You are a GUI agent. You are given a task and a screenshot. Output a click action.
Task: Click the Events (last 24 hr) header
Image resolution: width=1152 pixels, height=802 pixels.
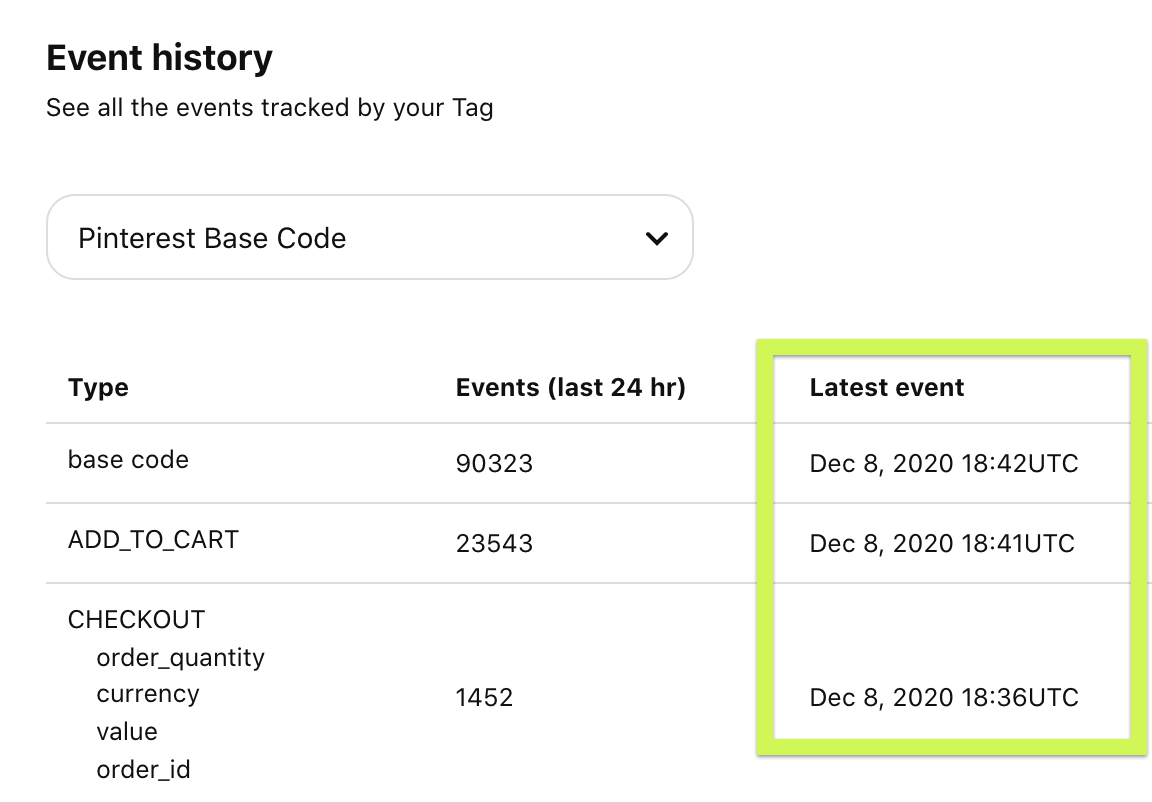pos(570,388)
